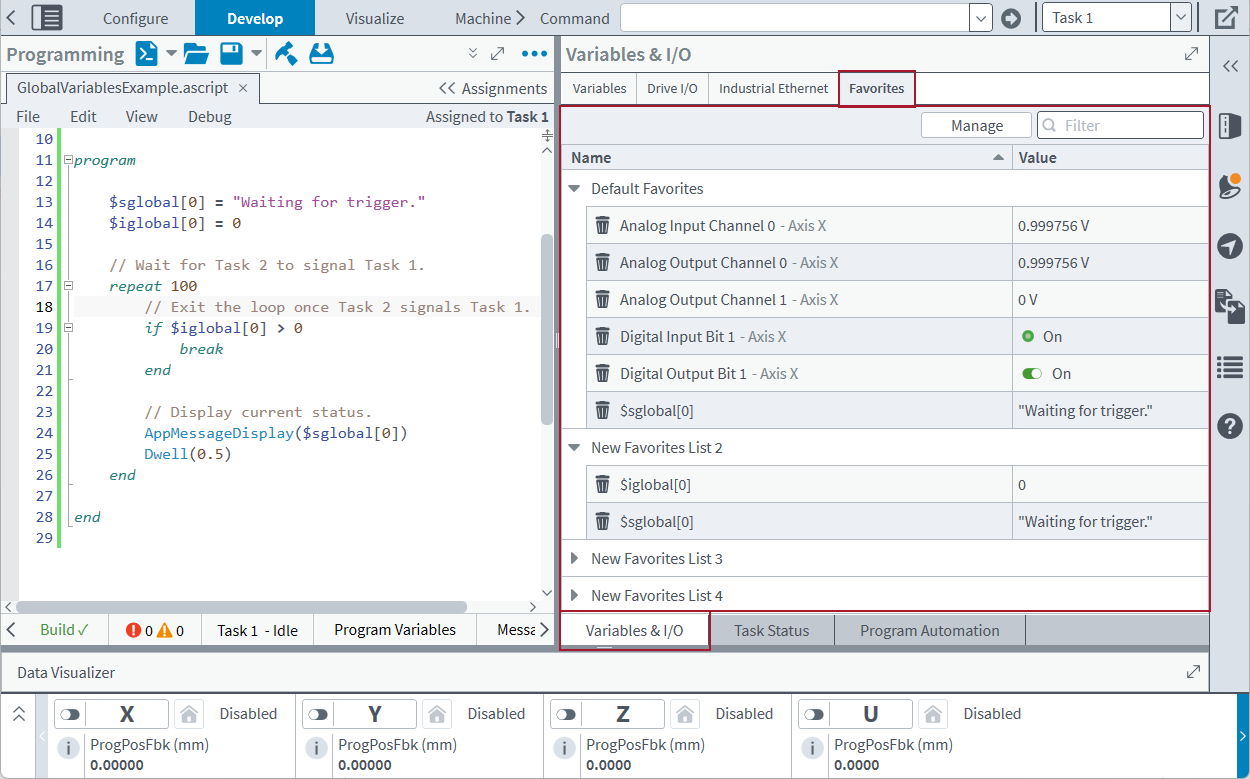Click the save floppy disk icon
This screenshot has width=1250, height=779.
point(232,54)
